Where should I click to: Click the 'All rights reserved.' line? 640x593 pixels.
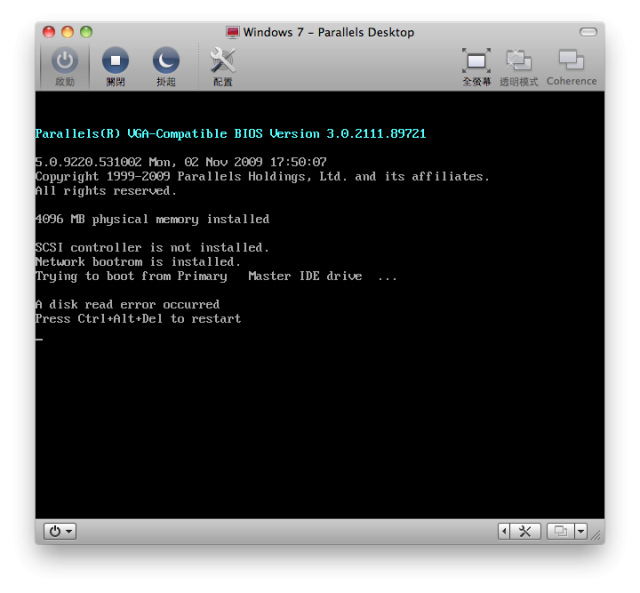click(106, 191)
